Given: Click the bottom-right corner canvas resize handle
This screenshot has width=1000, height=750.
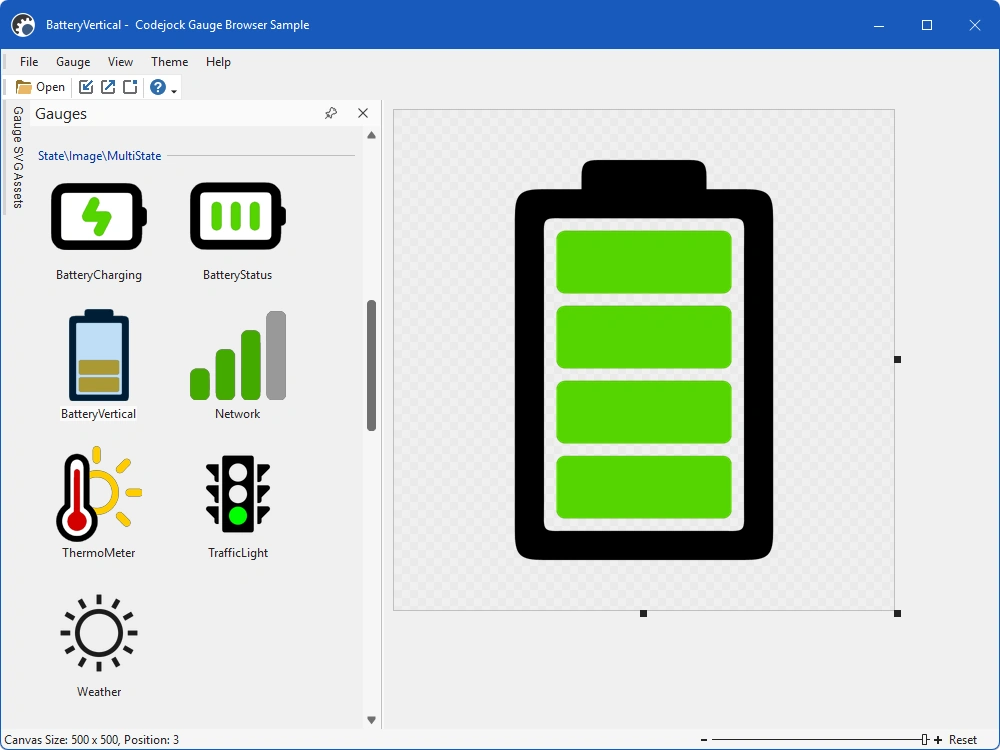Looking at the screenshot, I should point(897,614).
